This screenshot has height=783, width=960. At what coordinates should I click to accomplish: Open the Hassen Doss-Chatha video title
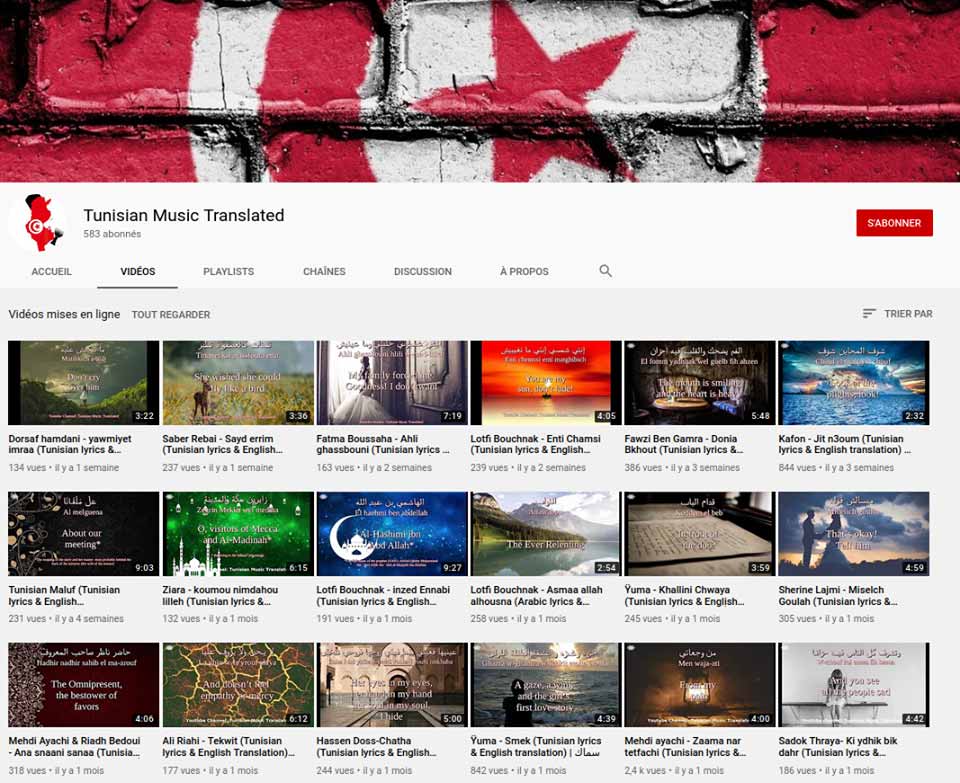(377, 747)
